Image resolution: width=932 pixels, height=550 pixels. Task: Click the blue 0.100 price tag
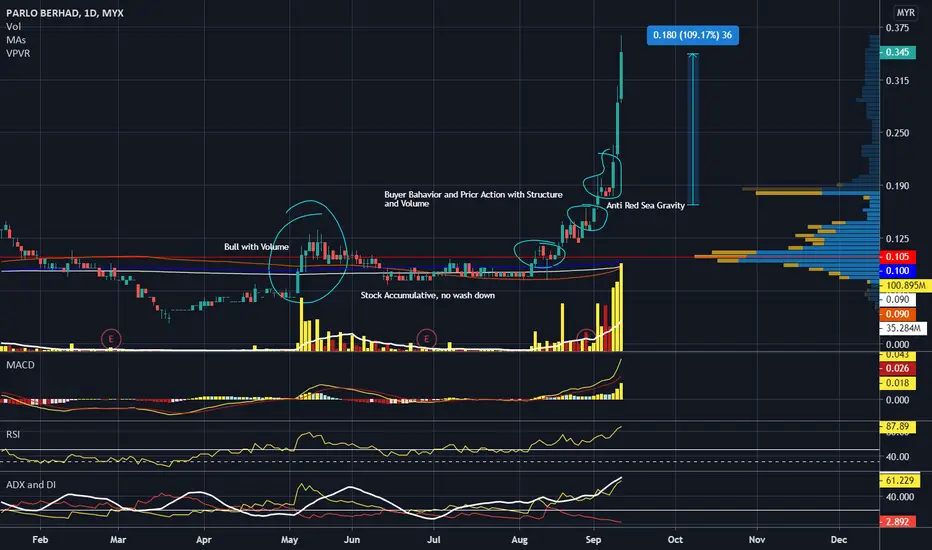[898, 271]
